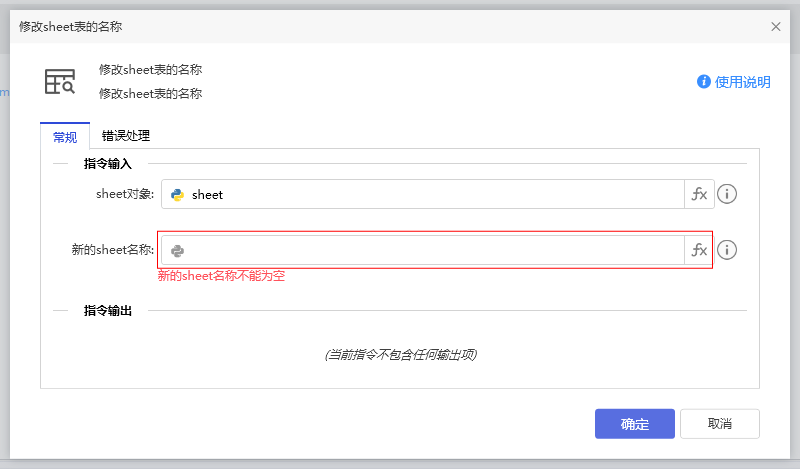800x469 pixels.
Task: Open the 错误处理 tab
Action: point(126,136)
